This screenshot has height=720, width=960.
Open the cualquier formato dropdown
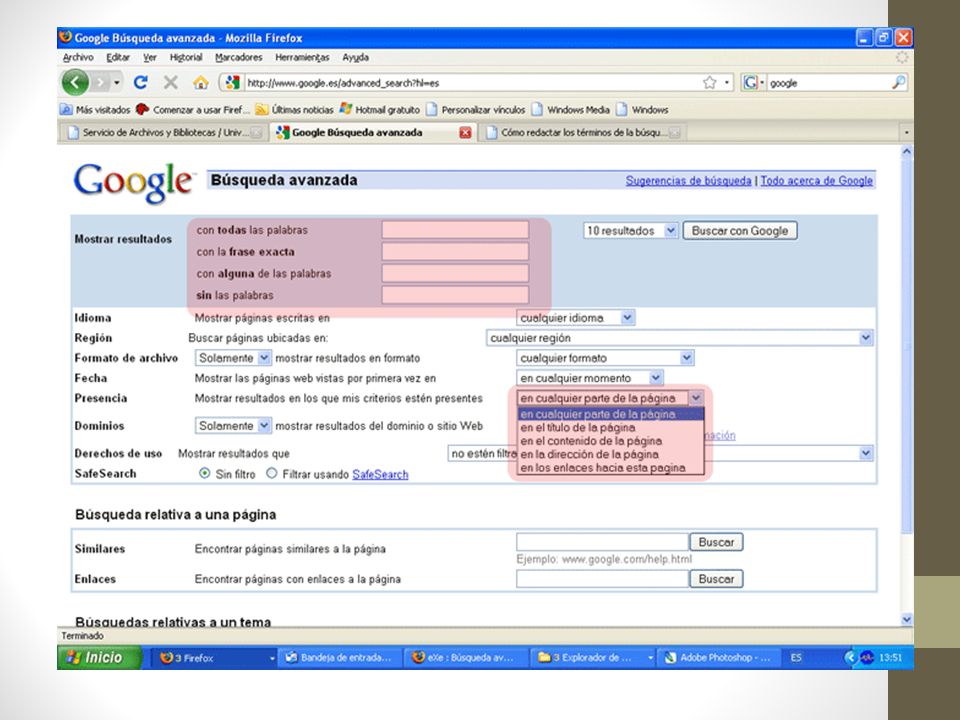[x=605, y=358]
